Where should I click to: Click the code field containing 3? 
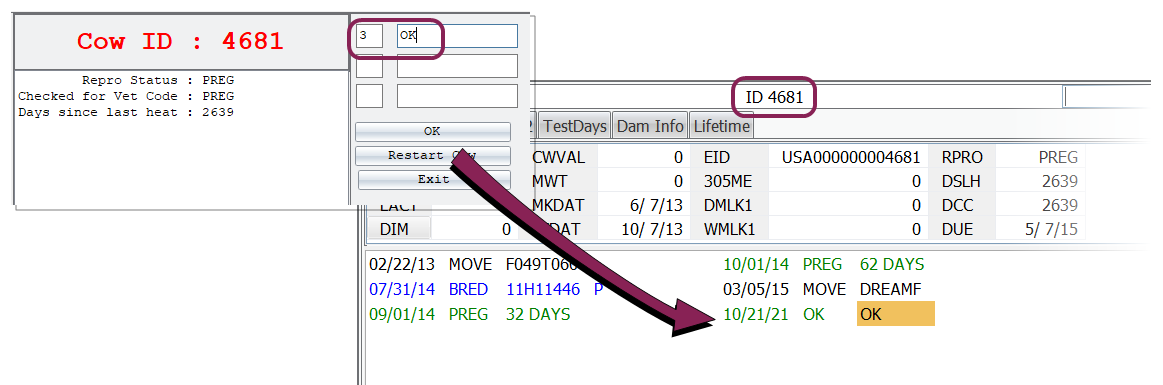pos(369,36)
